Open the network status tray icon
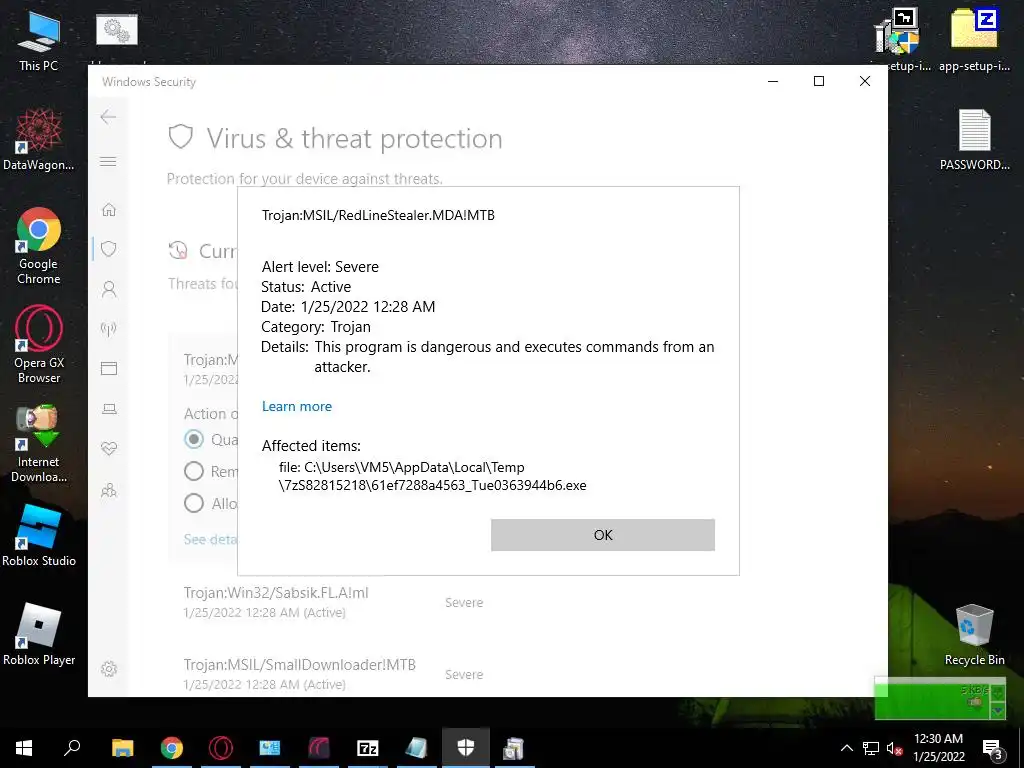Screen dimensions: 1024x768 coord(871,748)
